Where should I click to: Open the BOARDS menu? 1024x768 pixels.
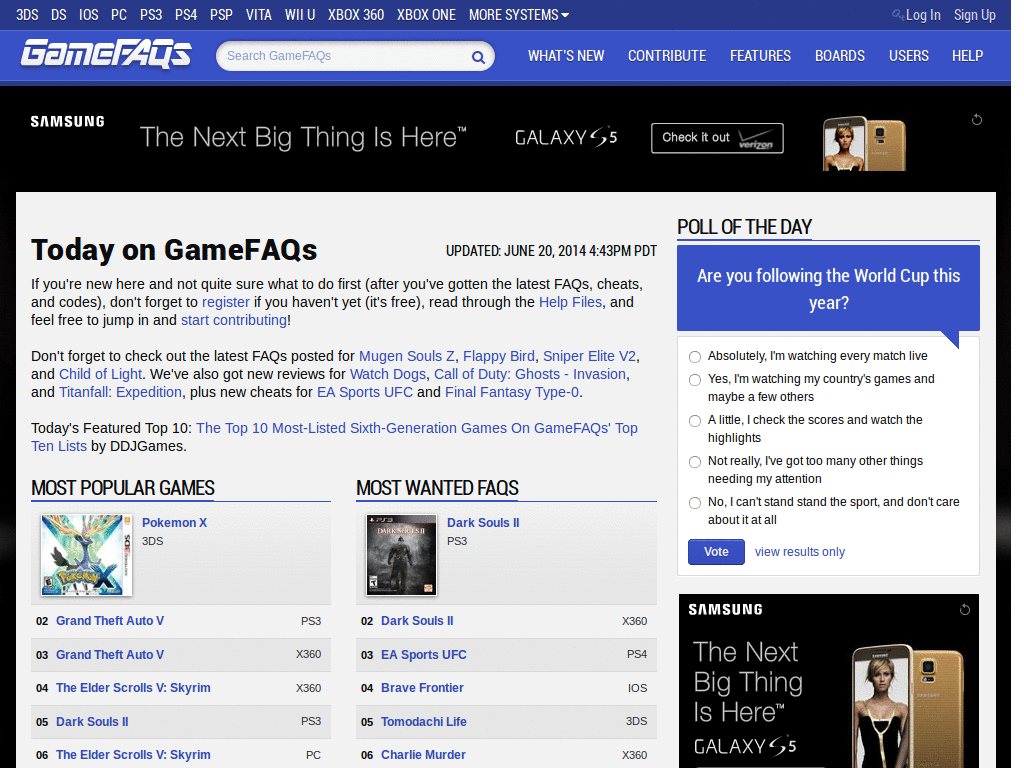click(840, 56)
